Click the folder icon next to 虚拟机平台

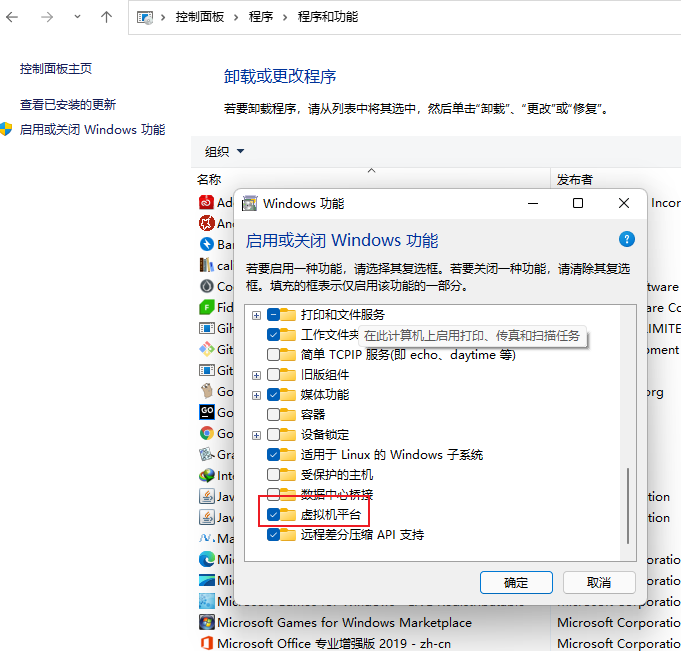pos(289,515)
